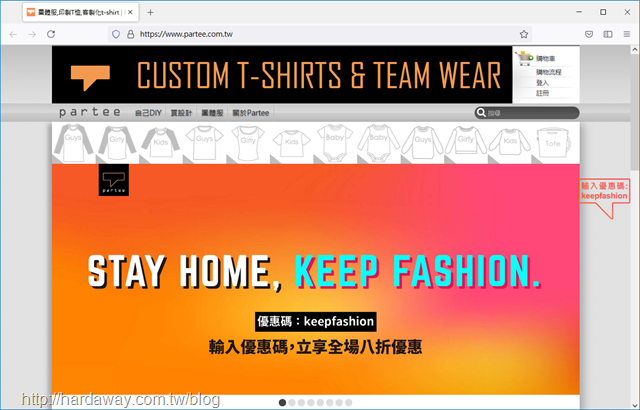Image resolution: width=640 pixels, height=410 pixels.
Task: Select the third carousel slide dot
Action: pos(301,403)
